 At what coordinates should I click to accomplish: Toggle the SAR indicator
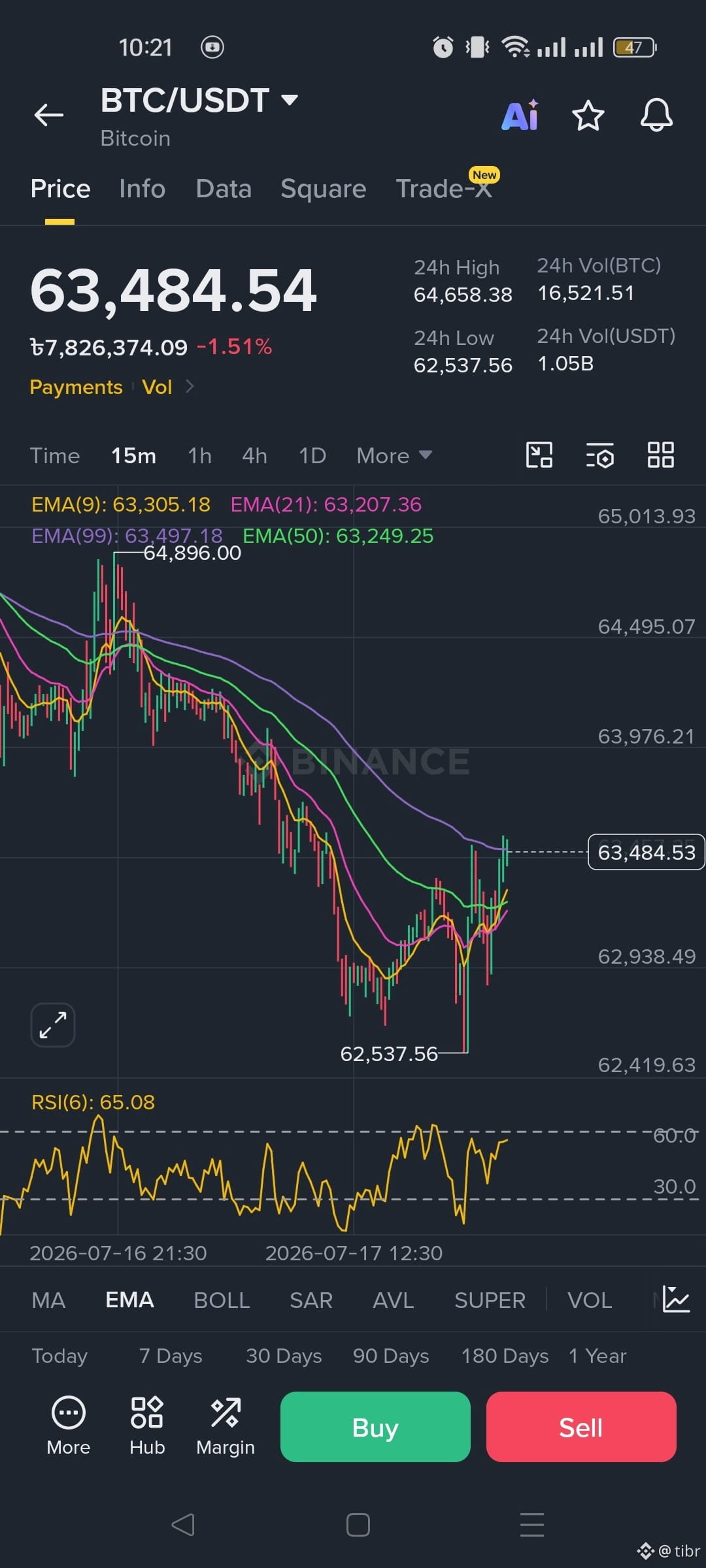pyautogui.click(x=311, y=1300)
